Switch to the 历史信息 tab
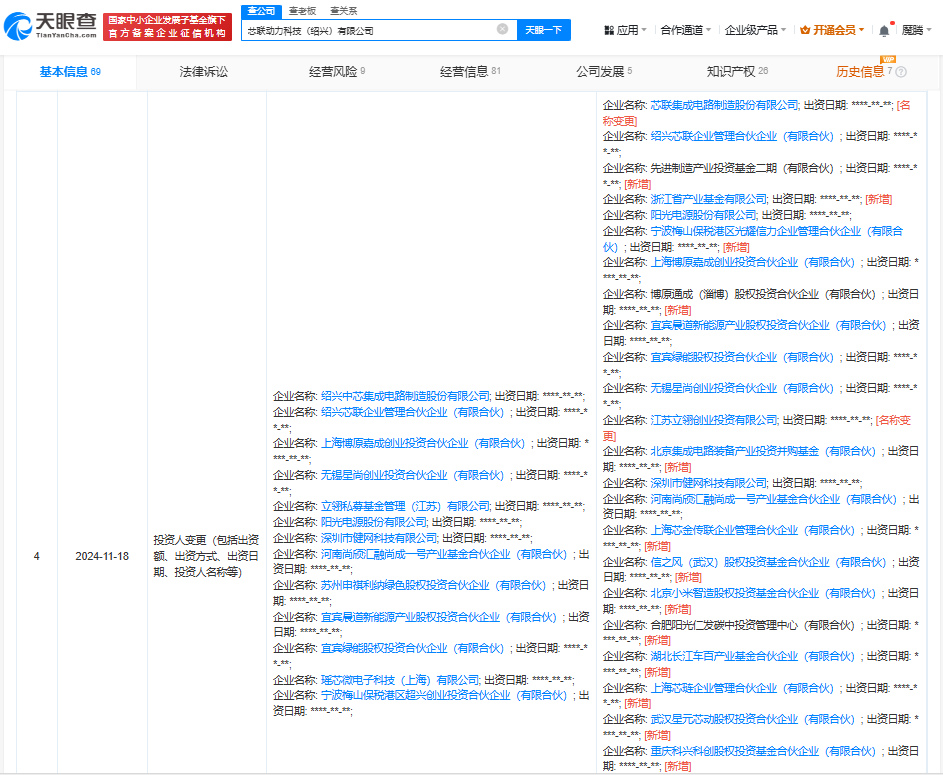 pos(860,72)
